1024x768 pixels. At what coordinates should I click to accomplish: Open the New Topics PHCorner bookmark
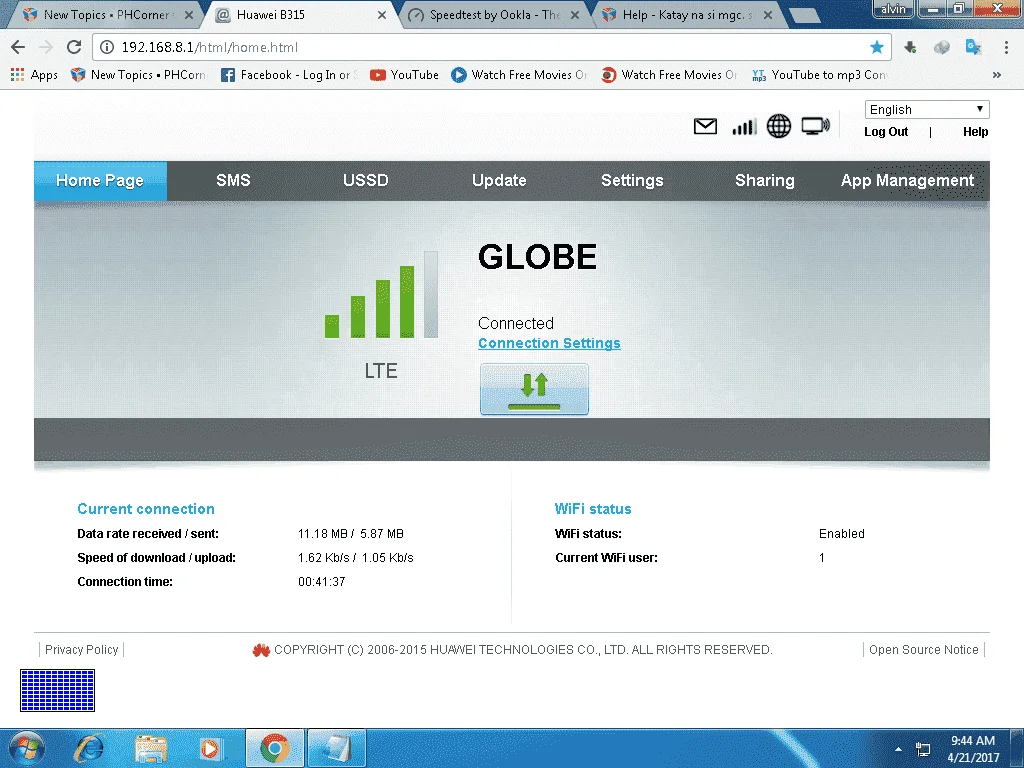point(138,75)
